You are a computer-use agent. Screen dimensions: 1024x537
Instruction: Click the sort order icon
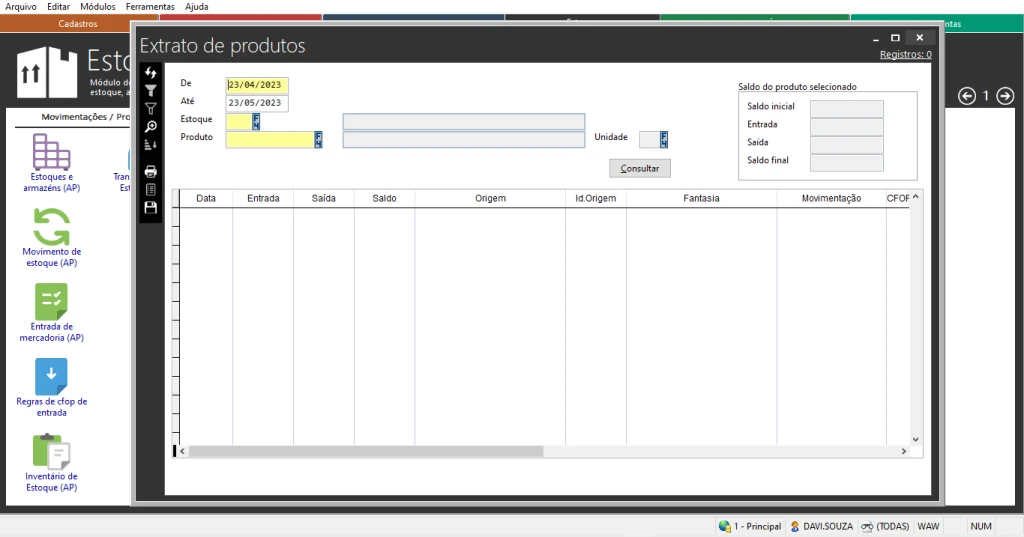(x=151, y=145)
